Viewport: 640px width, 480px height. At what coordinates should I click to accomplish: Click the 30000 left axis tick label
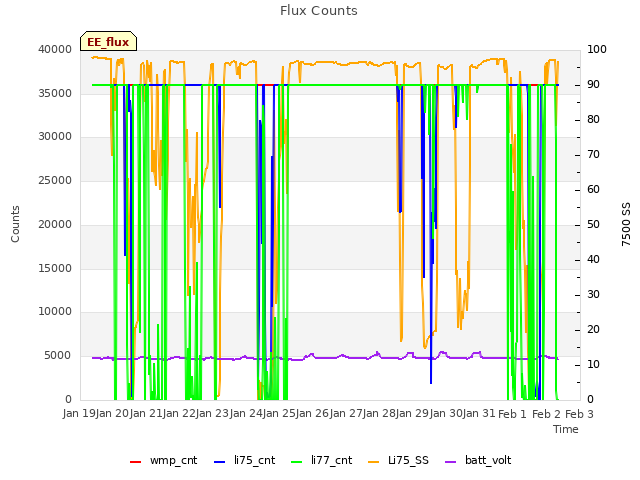55,136
